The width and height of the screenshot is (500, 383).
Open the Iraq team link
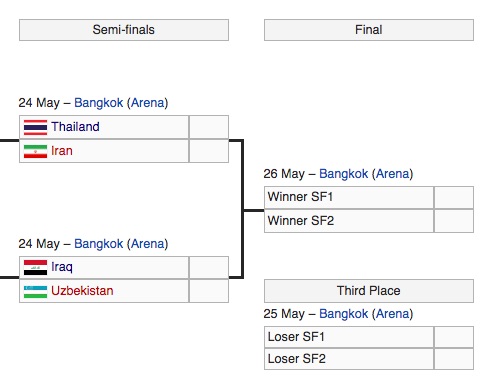[x=62, y=267]
